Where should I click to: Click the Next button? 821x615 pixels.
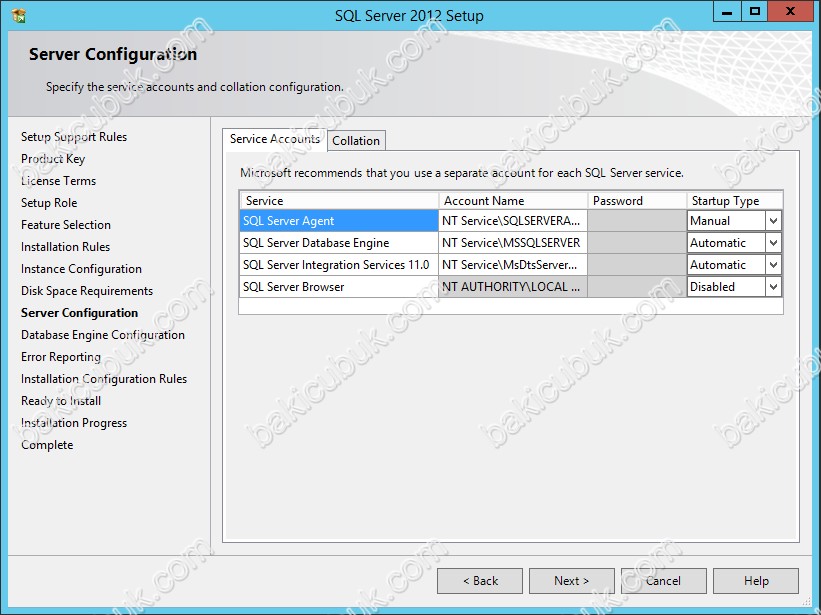pos(571,581)
